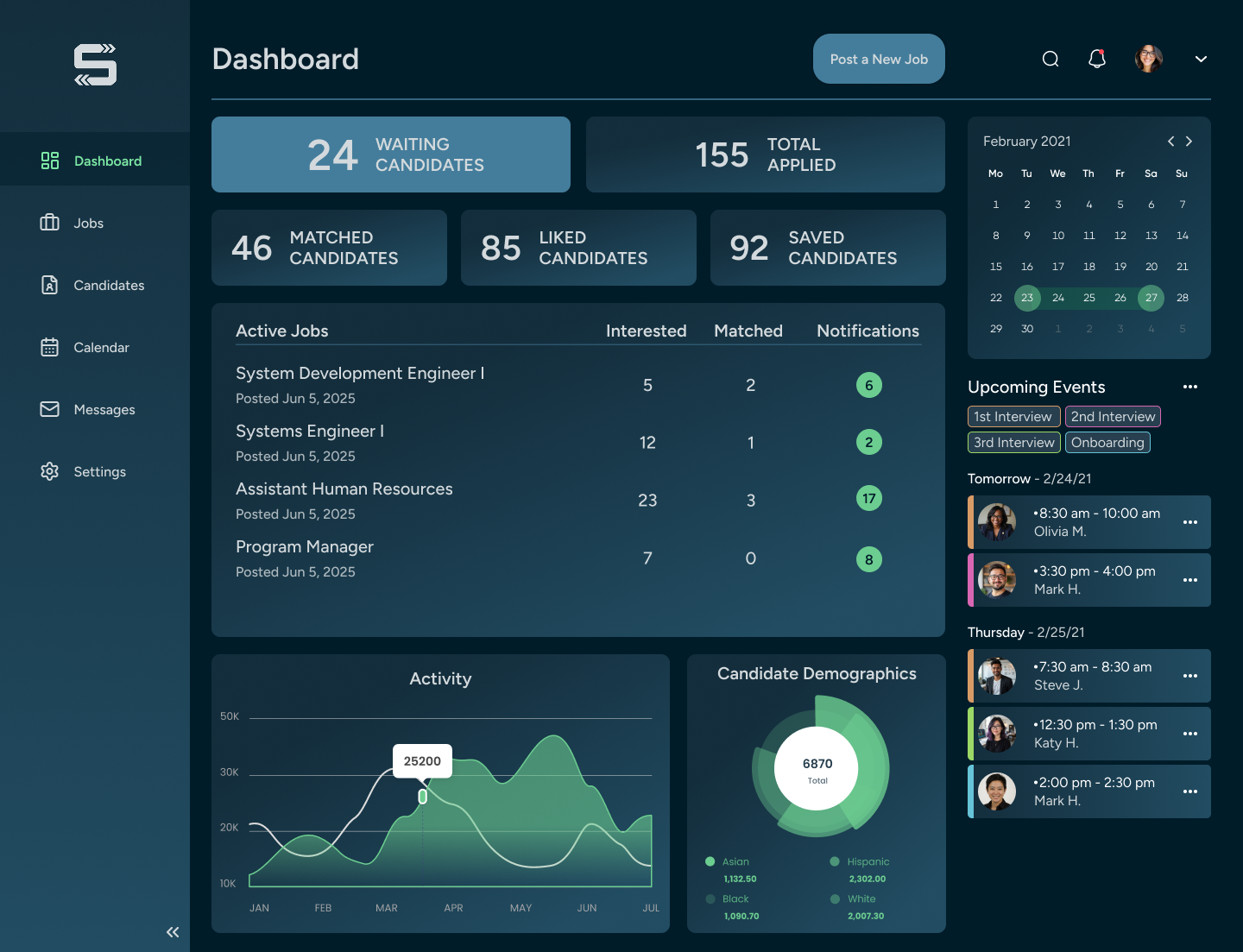Open Upcoming Events options menu
The image size is (1243, 952).
point(1190,387)
